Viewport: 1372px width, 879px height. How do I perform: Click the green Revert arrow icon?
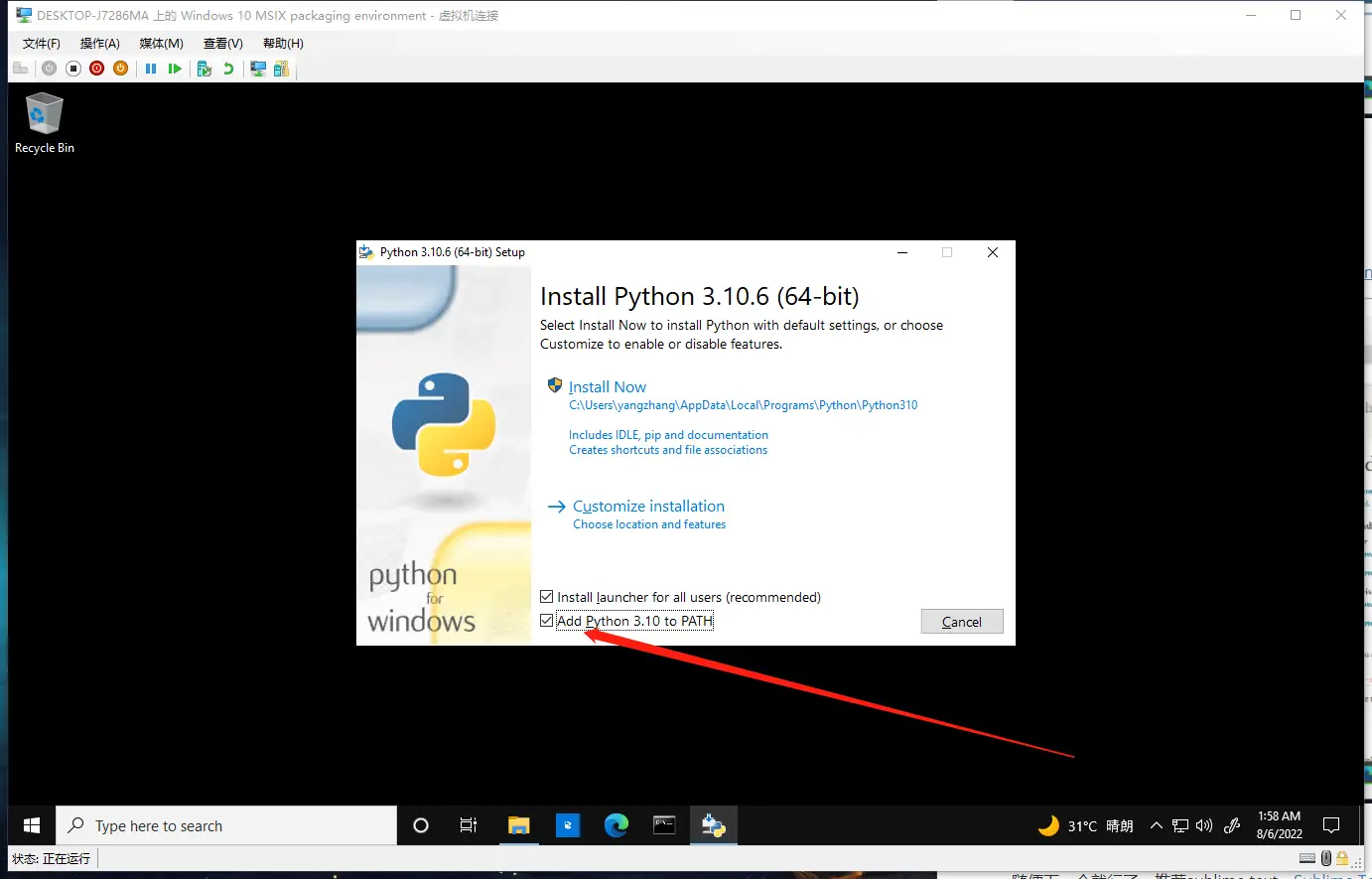pos(228,69)
